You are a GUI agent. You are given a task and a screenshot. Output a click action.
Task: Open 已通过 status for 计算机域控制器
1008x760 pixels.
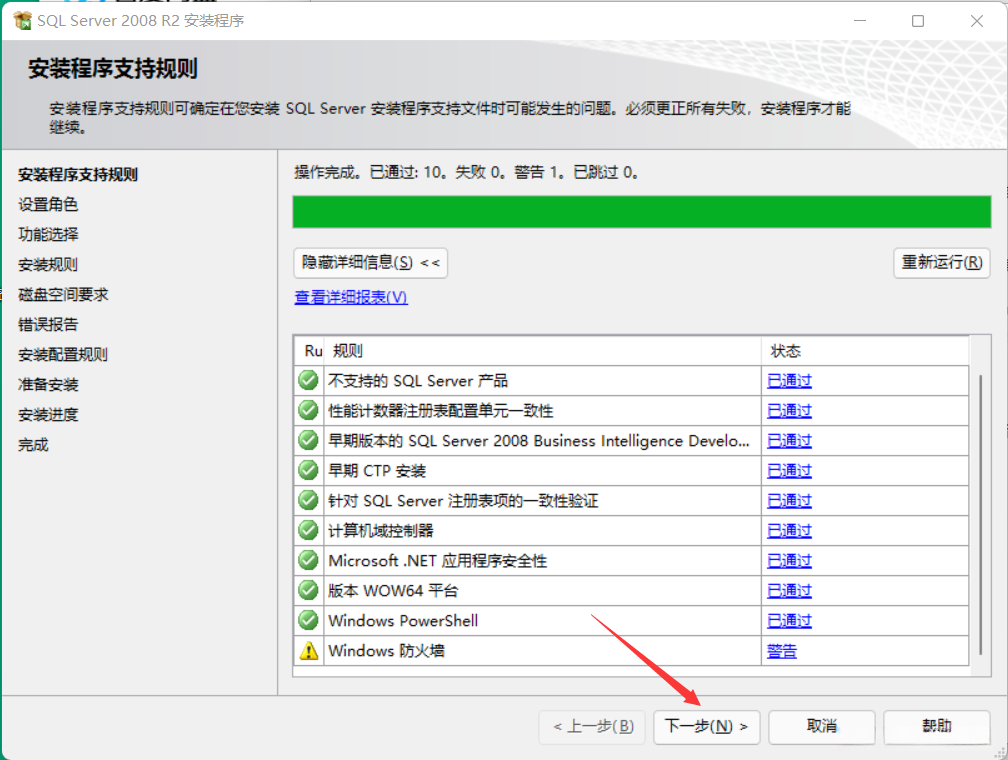tap(789, 530)
